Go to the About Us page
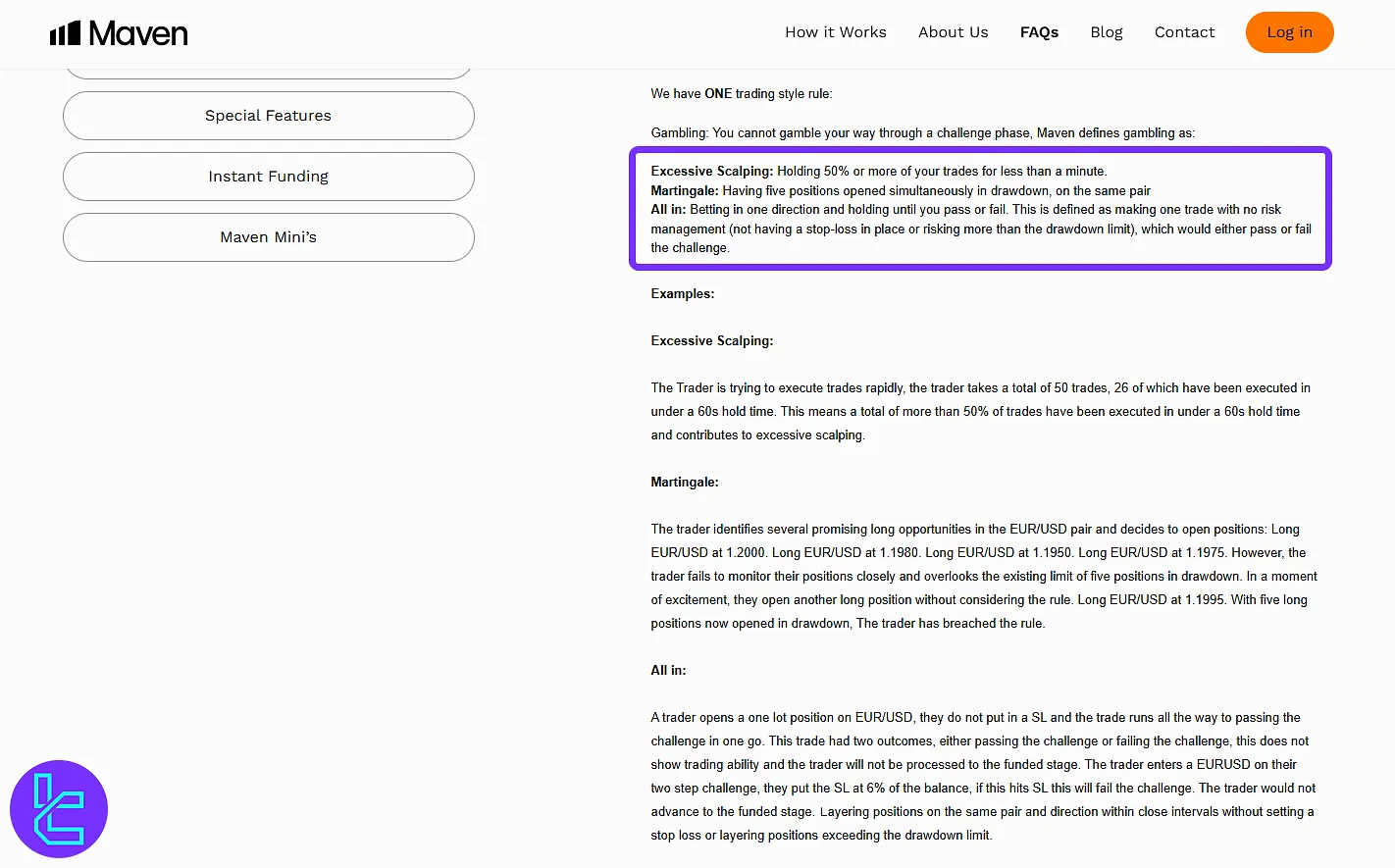Image resolution: width=1395 pixels, height=868 pixels. pyautogui.click(x=953, y=32)
